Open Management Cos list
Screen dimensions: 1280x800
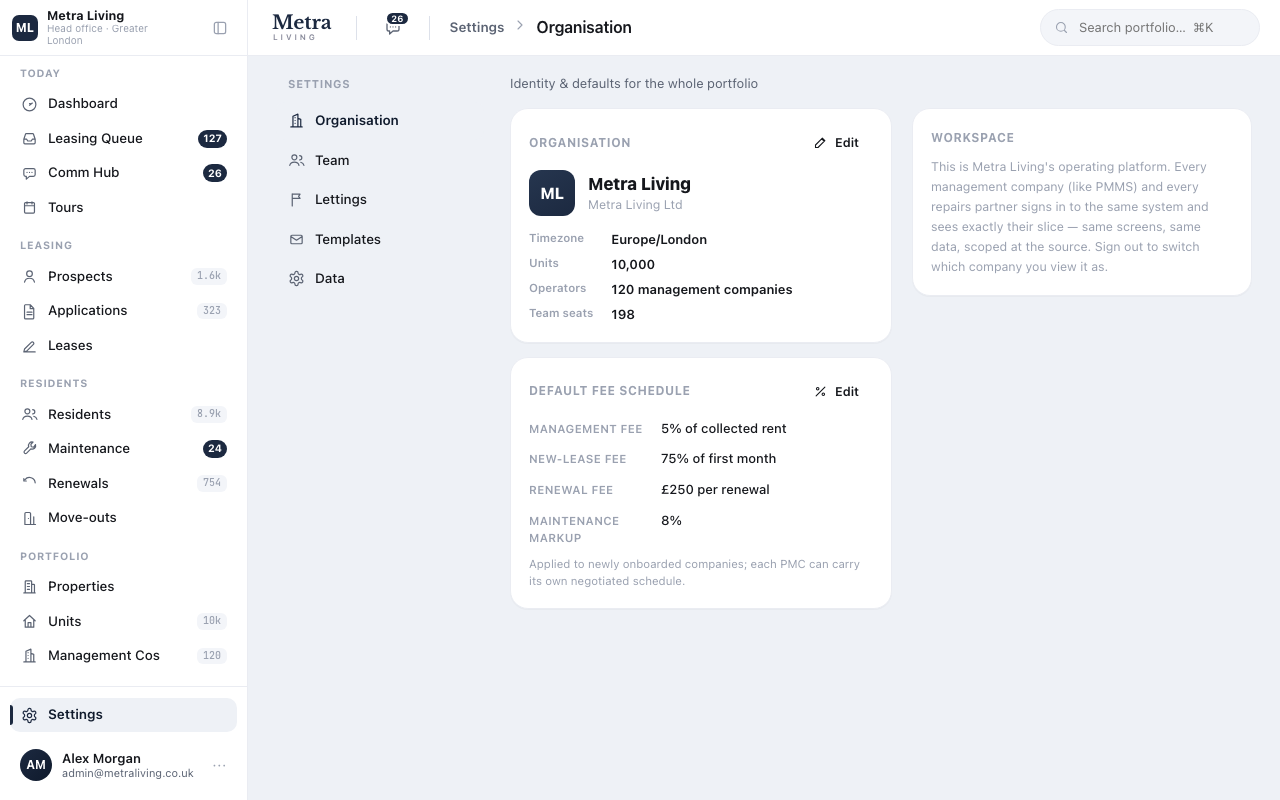click(x=124, y=656)
